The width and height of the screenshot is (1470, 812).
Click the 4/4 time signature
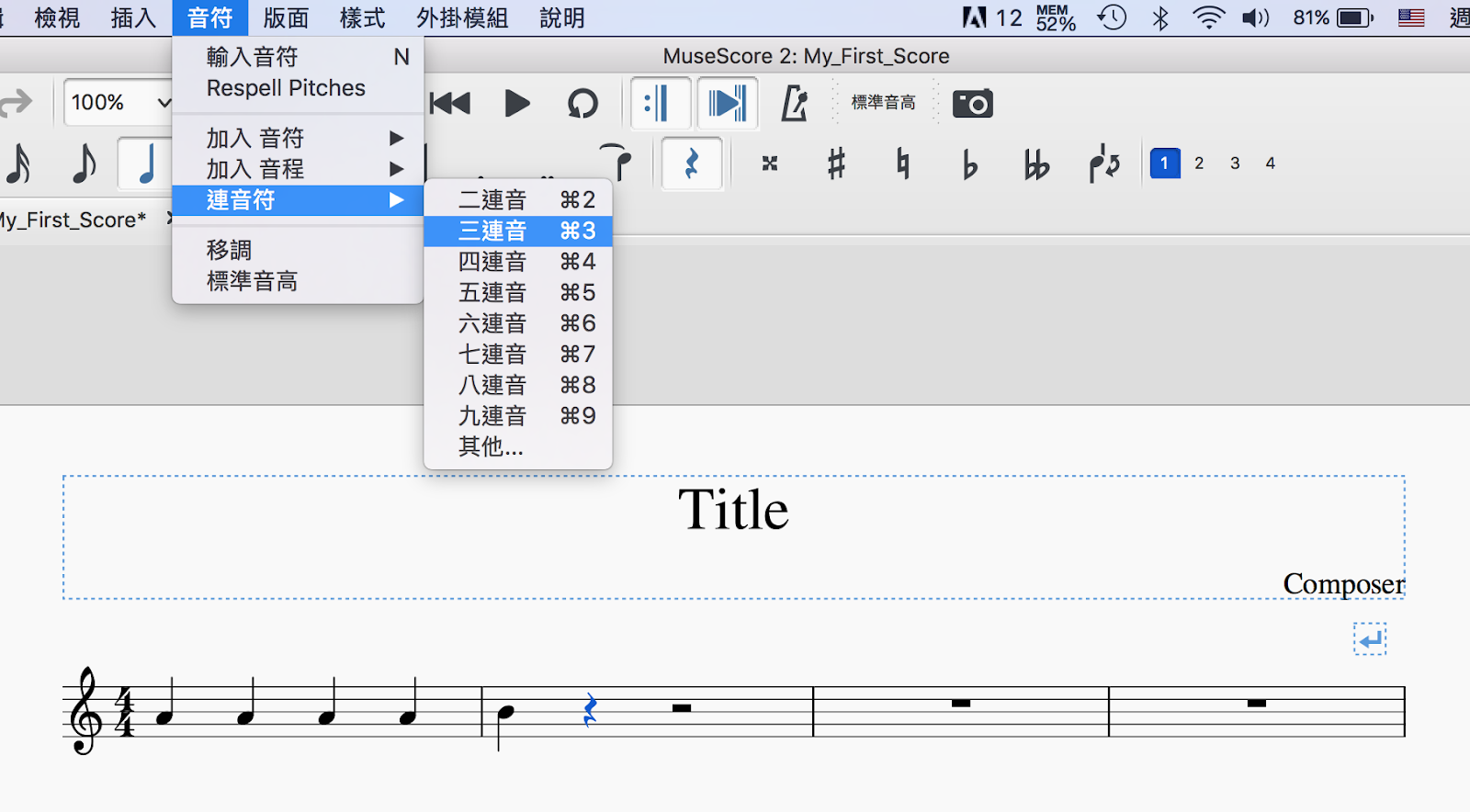pos(125,711)
